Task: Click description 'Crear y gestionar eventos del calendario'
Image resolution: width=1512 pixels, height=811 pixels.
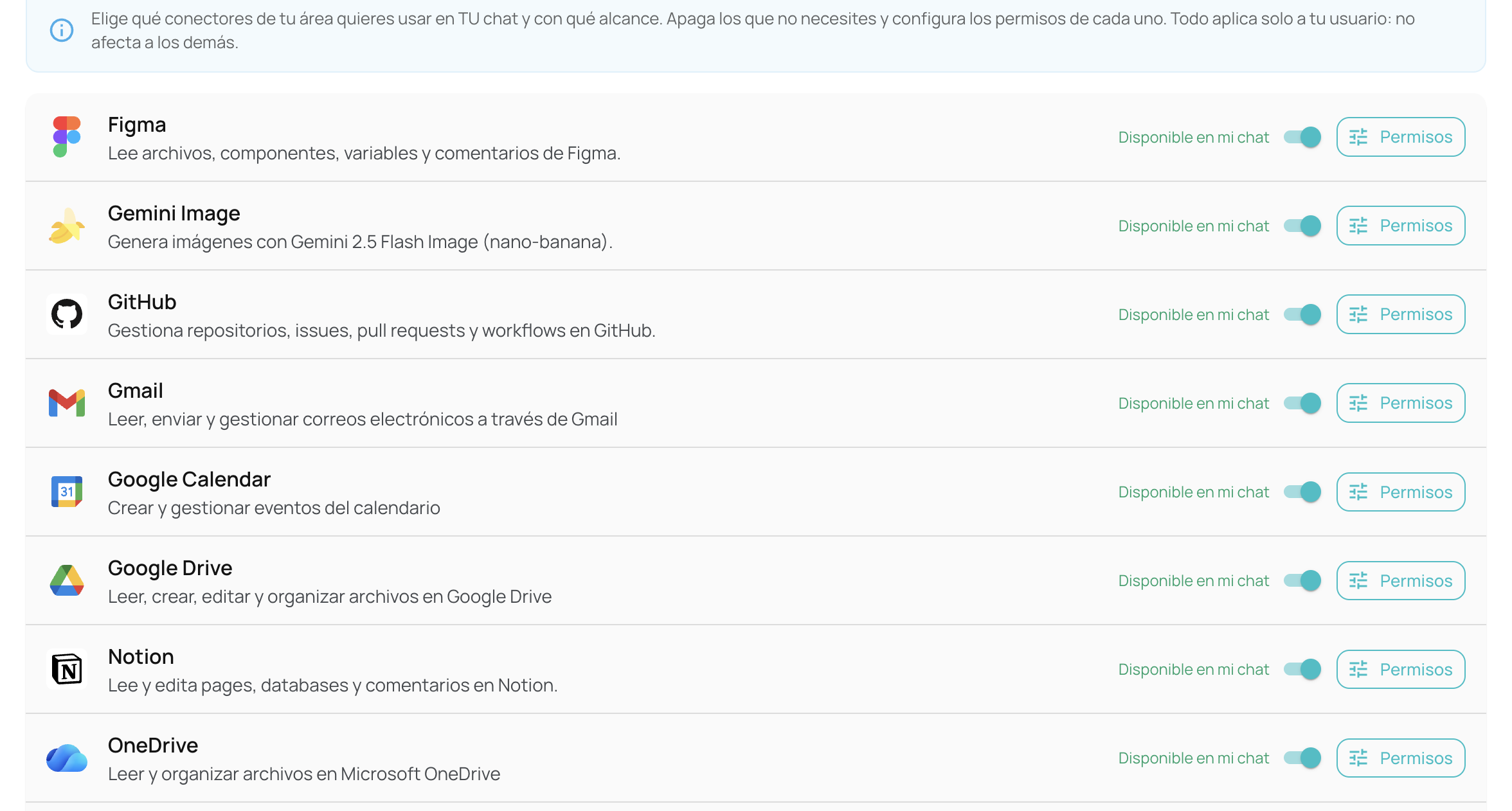Action: 274,508
